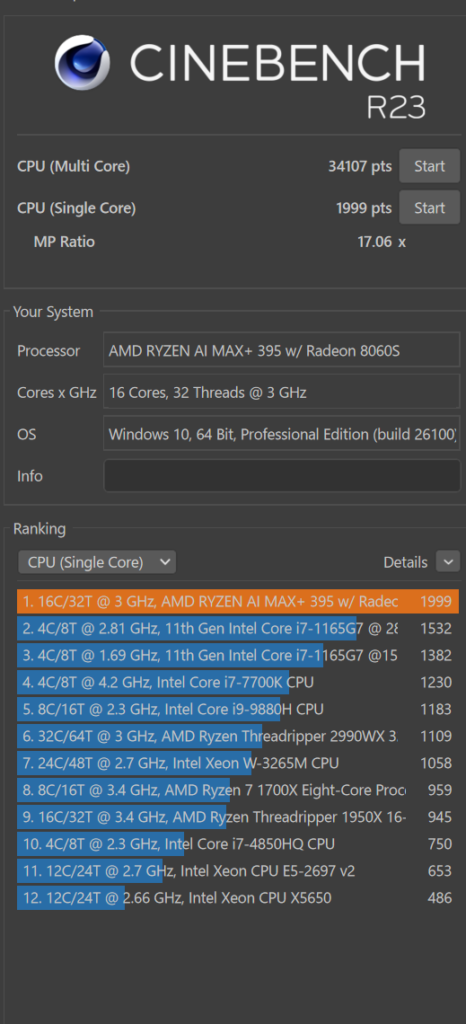The height and width of the screenshot is (1024, 466).
Task: Click the OS information field
Action: [x=282, y=434]
